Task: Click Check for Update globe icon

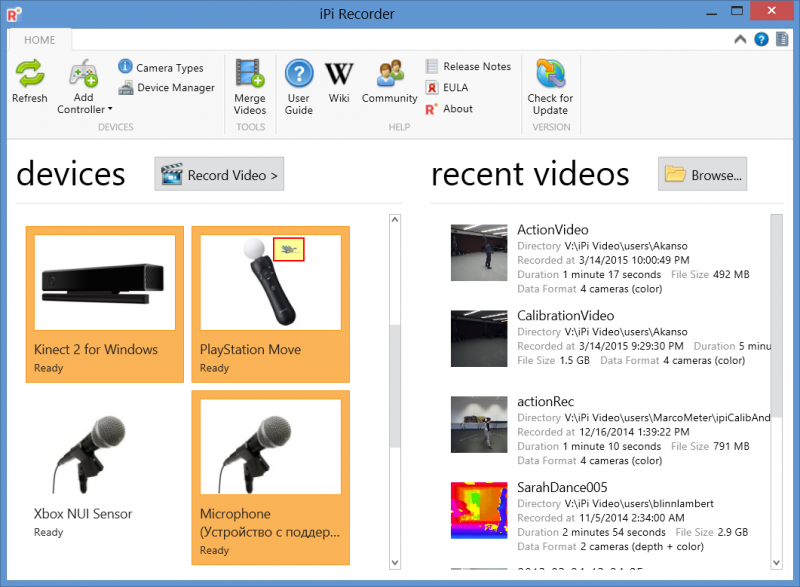Action: coord(550,73)
